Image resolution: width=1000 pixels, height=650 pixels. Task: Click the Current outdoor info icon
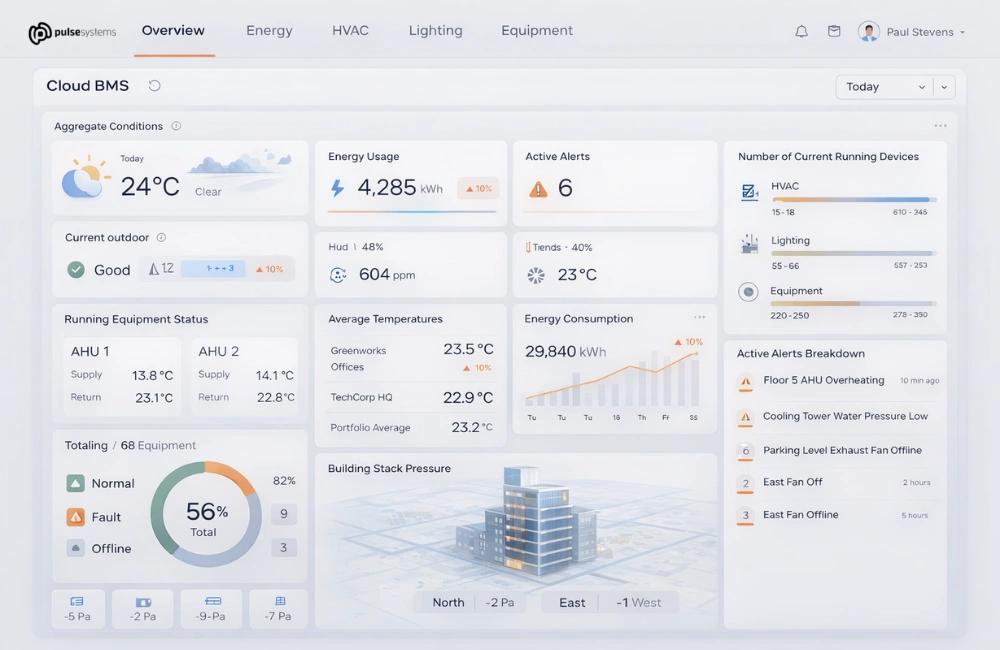click(161, 238)
